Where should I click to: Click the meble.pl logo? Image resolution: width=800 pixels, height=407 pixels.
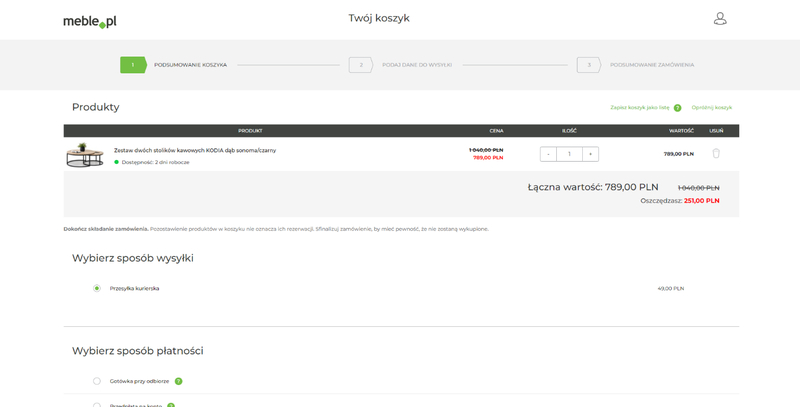90,21
